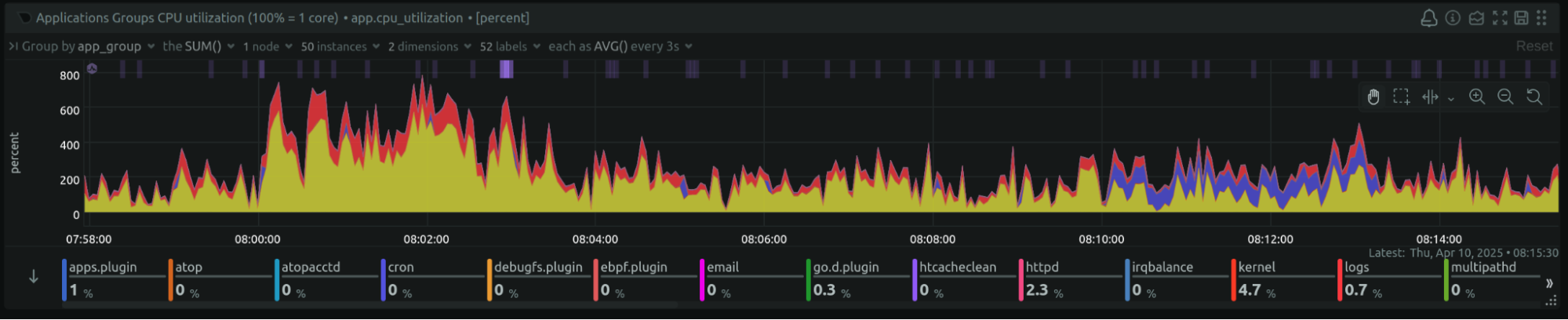Toggle the atopacctd dimension in legend
This screenshot has width=1568, height=320.
pos(327,280)
